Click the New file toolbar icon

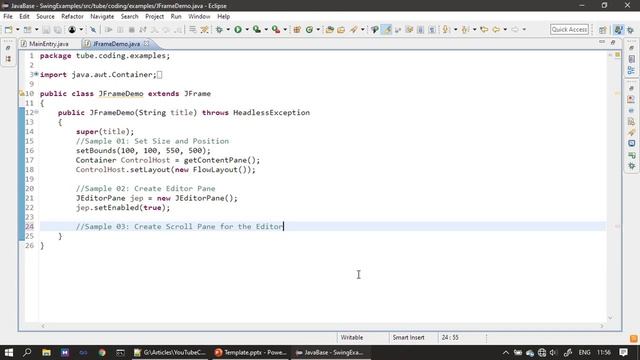[x=8, y=29]
